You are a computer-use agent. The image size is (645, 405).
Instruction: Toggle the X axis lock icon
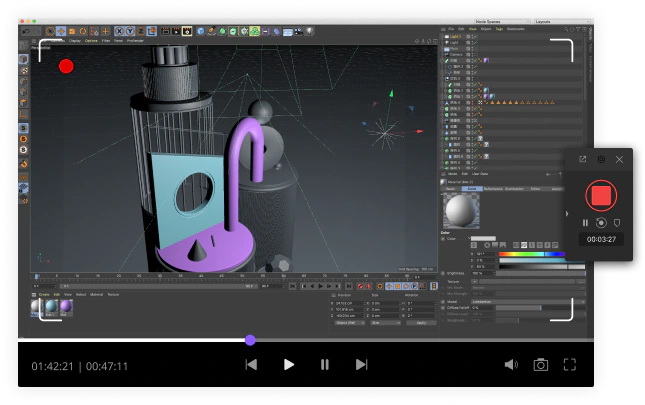(119, 31)
